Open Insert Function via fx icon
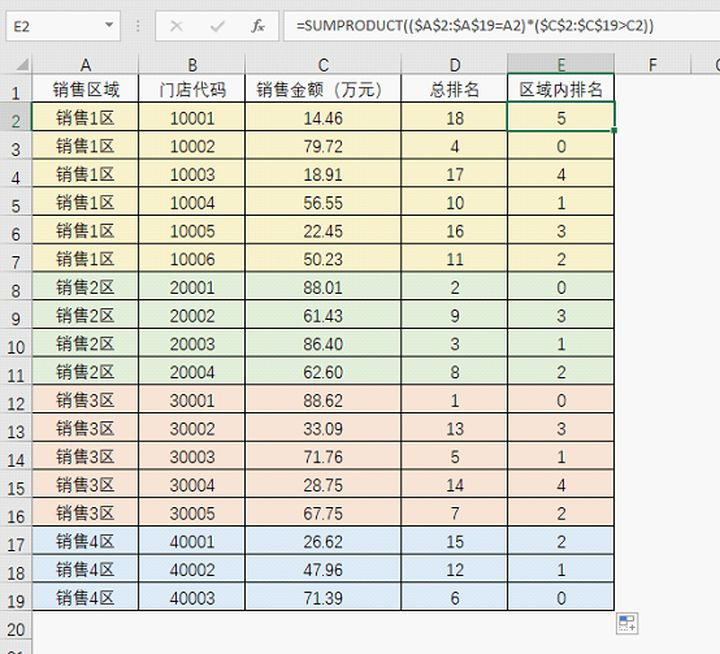This screenshot has height=654, width=720. (x=258, y=26)
